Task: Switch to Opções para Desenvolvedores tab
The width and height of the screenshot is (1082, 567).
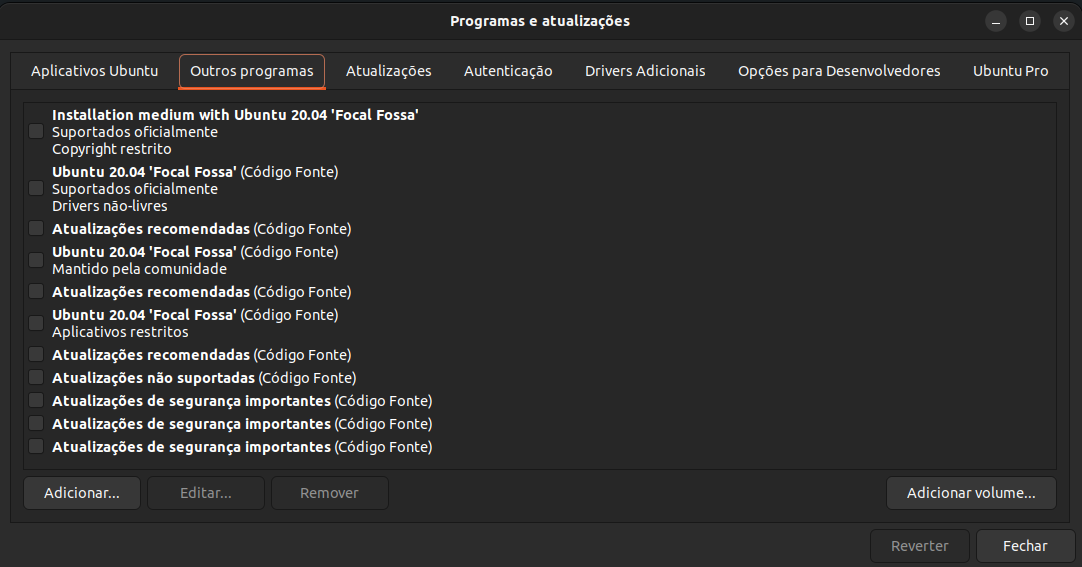Action: [x=839, y=71]
